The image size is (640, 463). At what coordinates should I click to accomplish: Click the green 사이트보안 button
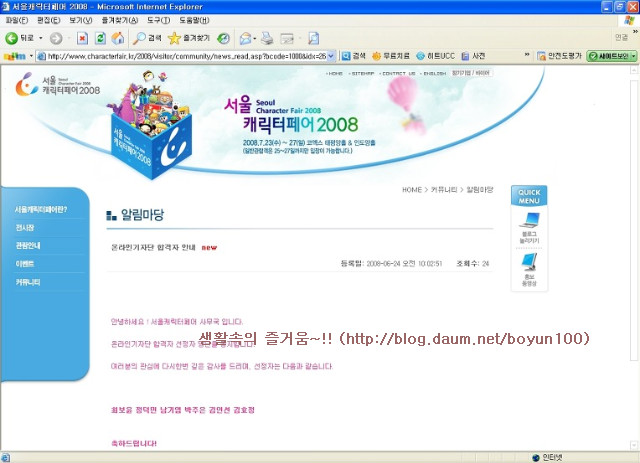pos(609,56)
